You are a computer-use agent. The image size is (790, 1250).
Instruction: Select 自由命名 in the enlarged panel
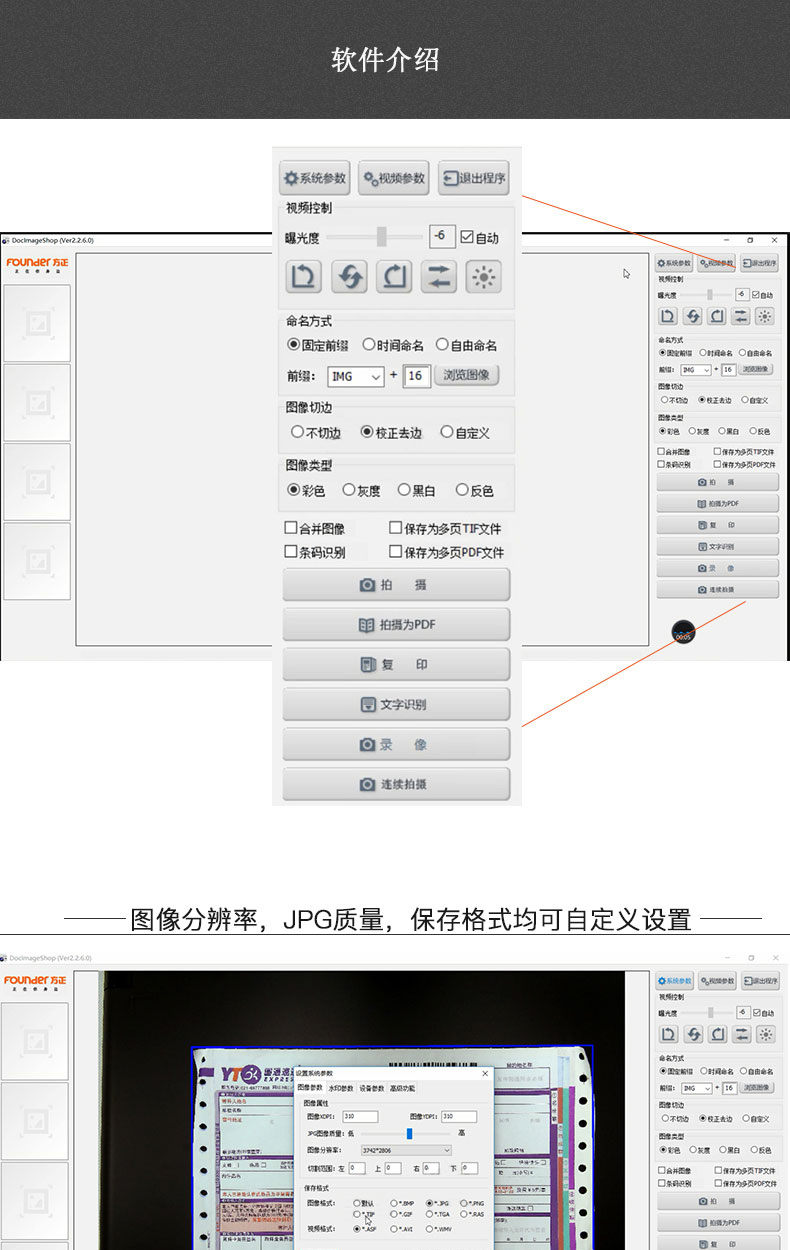442,345
